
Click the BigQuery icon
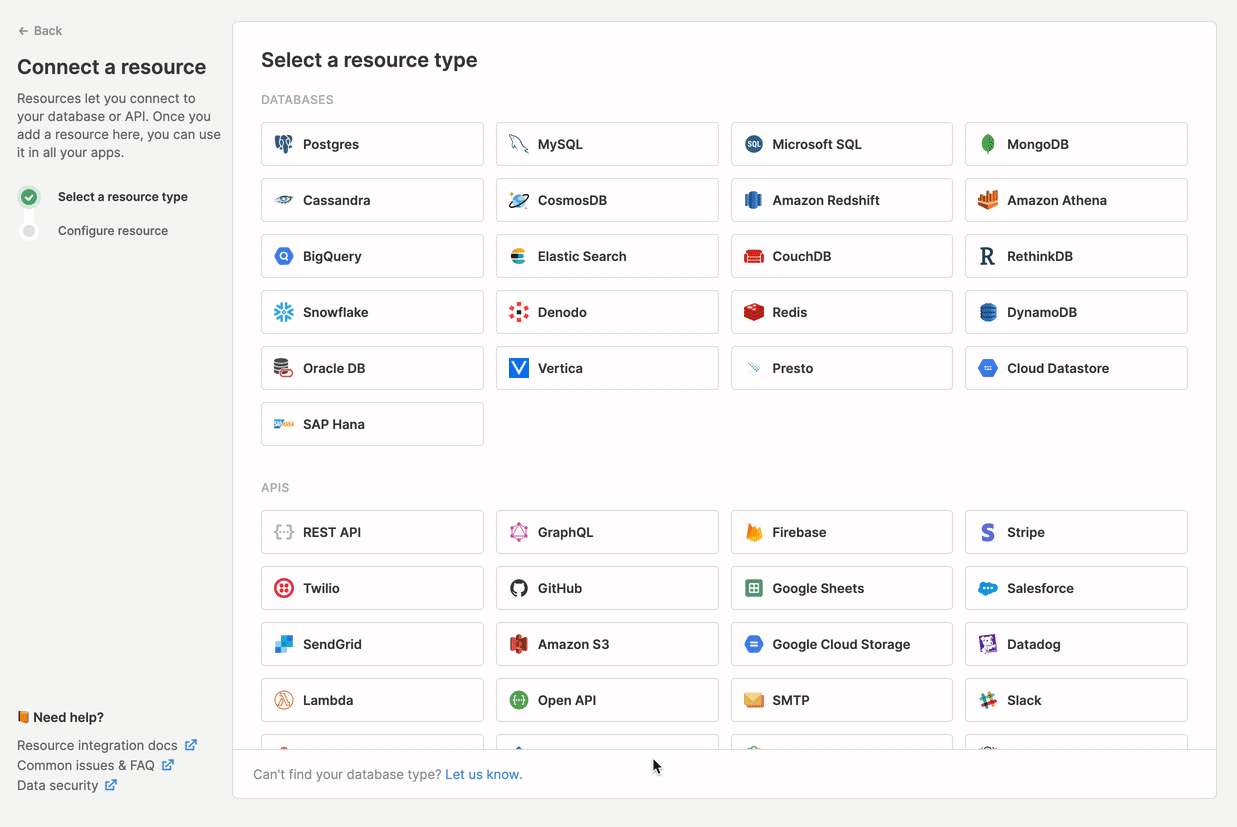(x=284, y=256)
